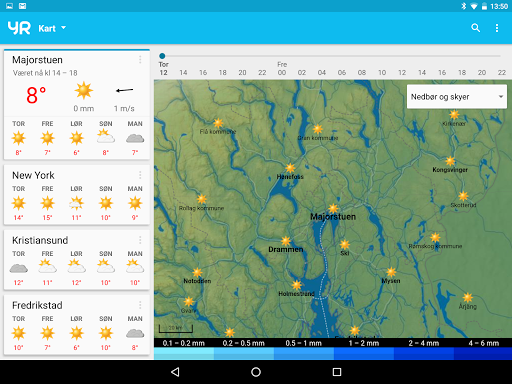Open the Fredrikstad forecast card
This screenshot has width=512, height=384.
(77, 325)
